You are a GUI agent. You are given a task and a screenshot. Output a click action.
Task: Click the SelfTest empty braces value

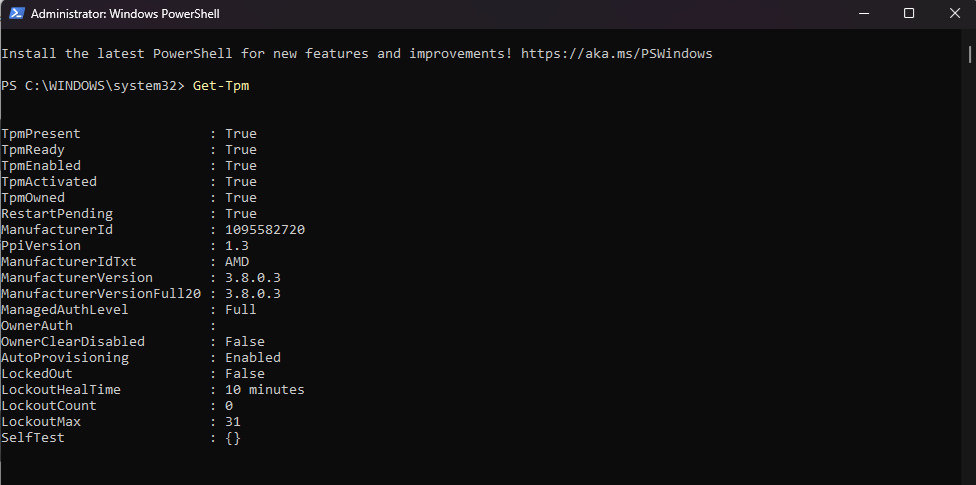click(233, 437)
